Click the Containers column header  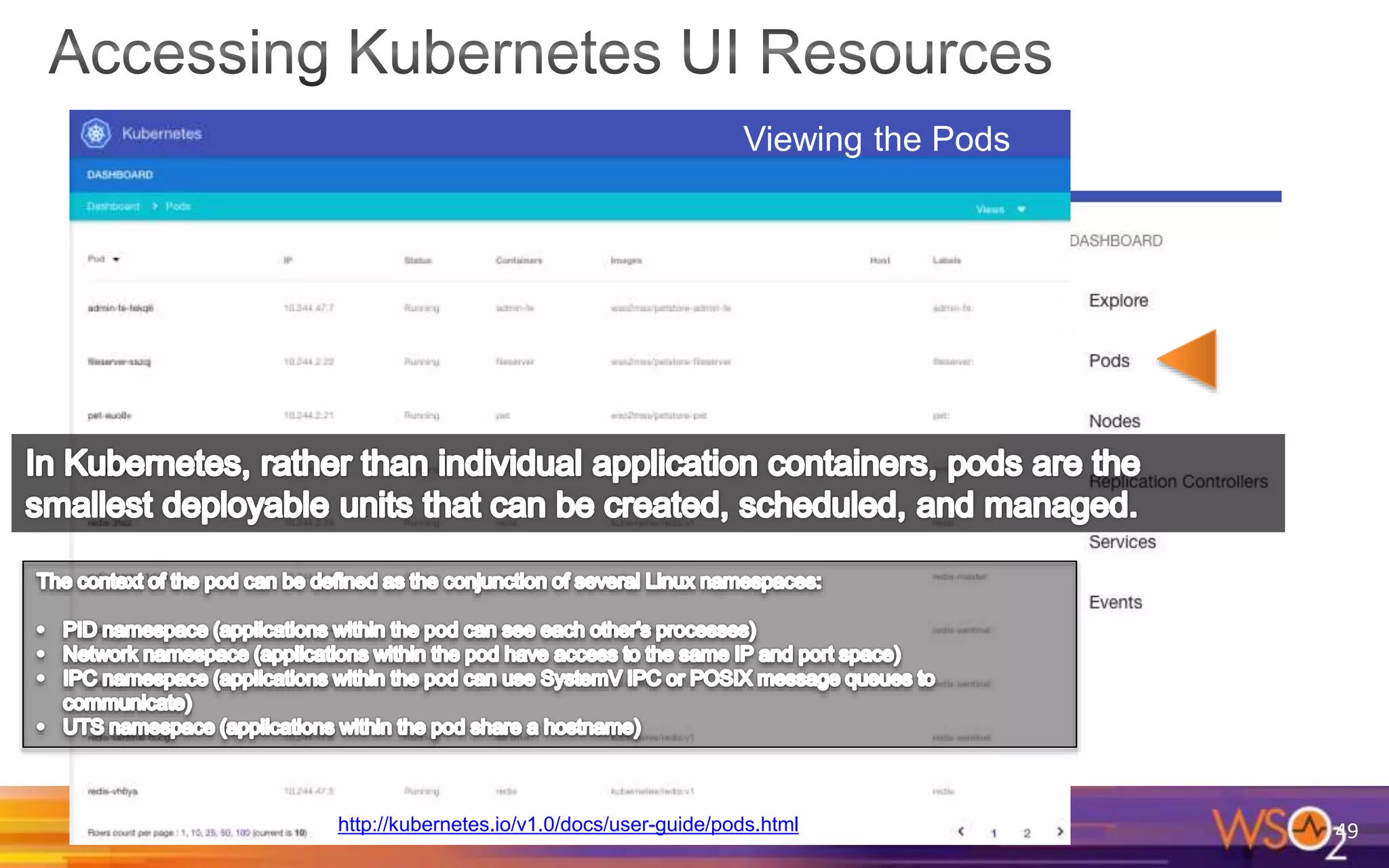coord(519,260)
